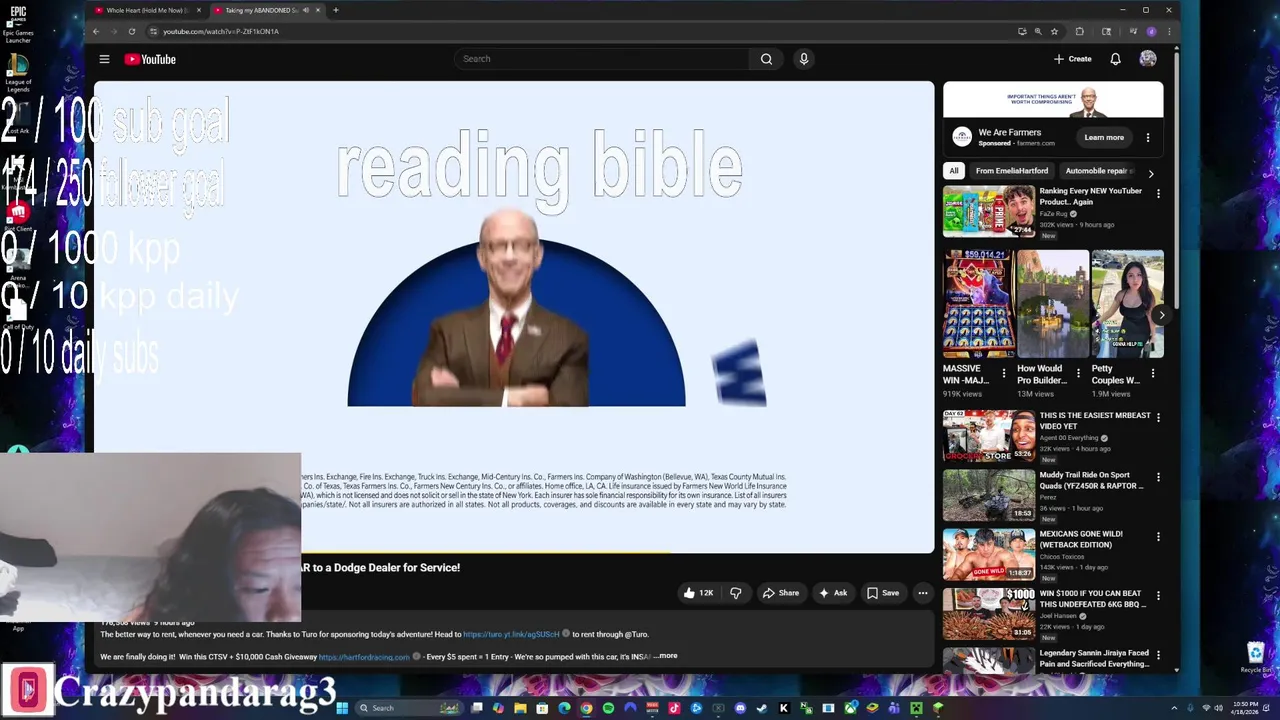Open options for 'MEXICANS GONE WILD' video
Image resolution: width=1280 pixels, height=720 pixels.
point(1158,537)
